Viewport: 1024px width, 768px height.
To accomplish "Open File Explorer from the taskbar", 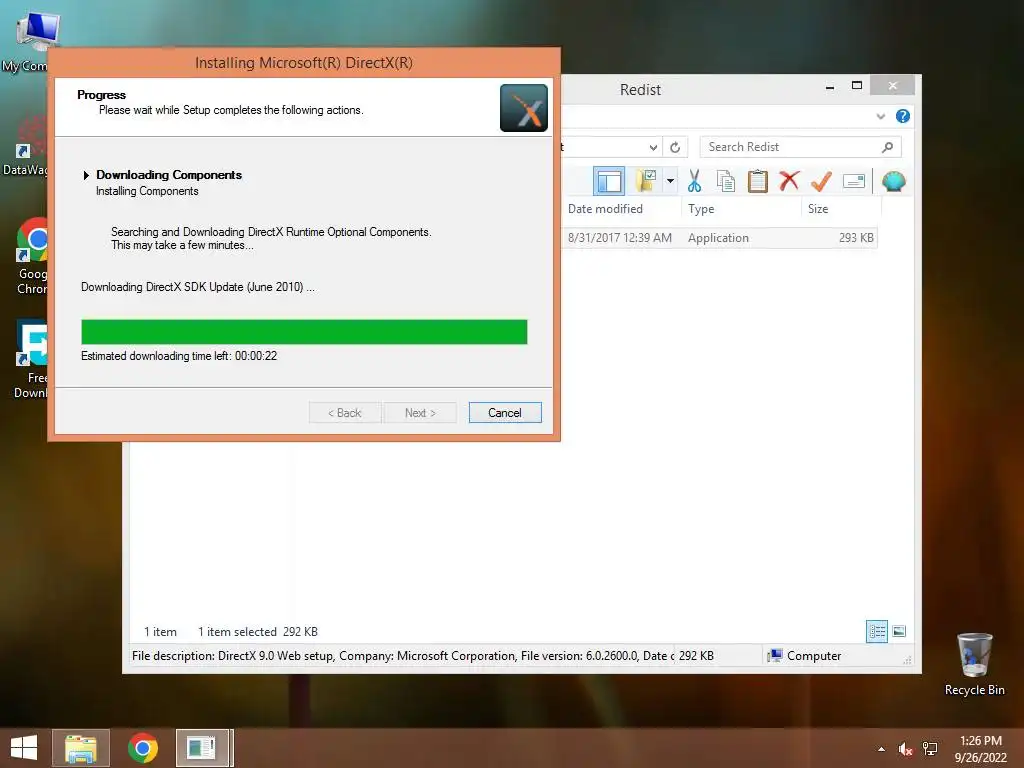I will pyautogui.click(x=81, y=748).
